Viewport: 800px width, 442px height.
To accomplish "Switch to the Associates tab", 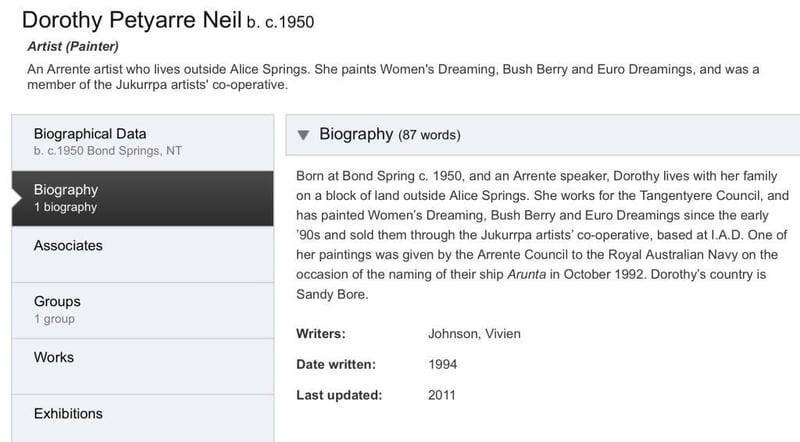I will (68, 246).
